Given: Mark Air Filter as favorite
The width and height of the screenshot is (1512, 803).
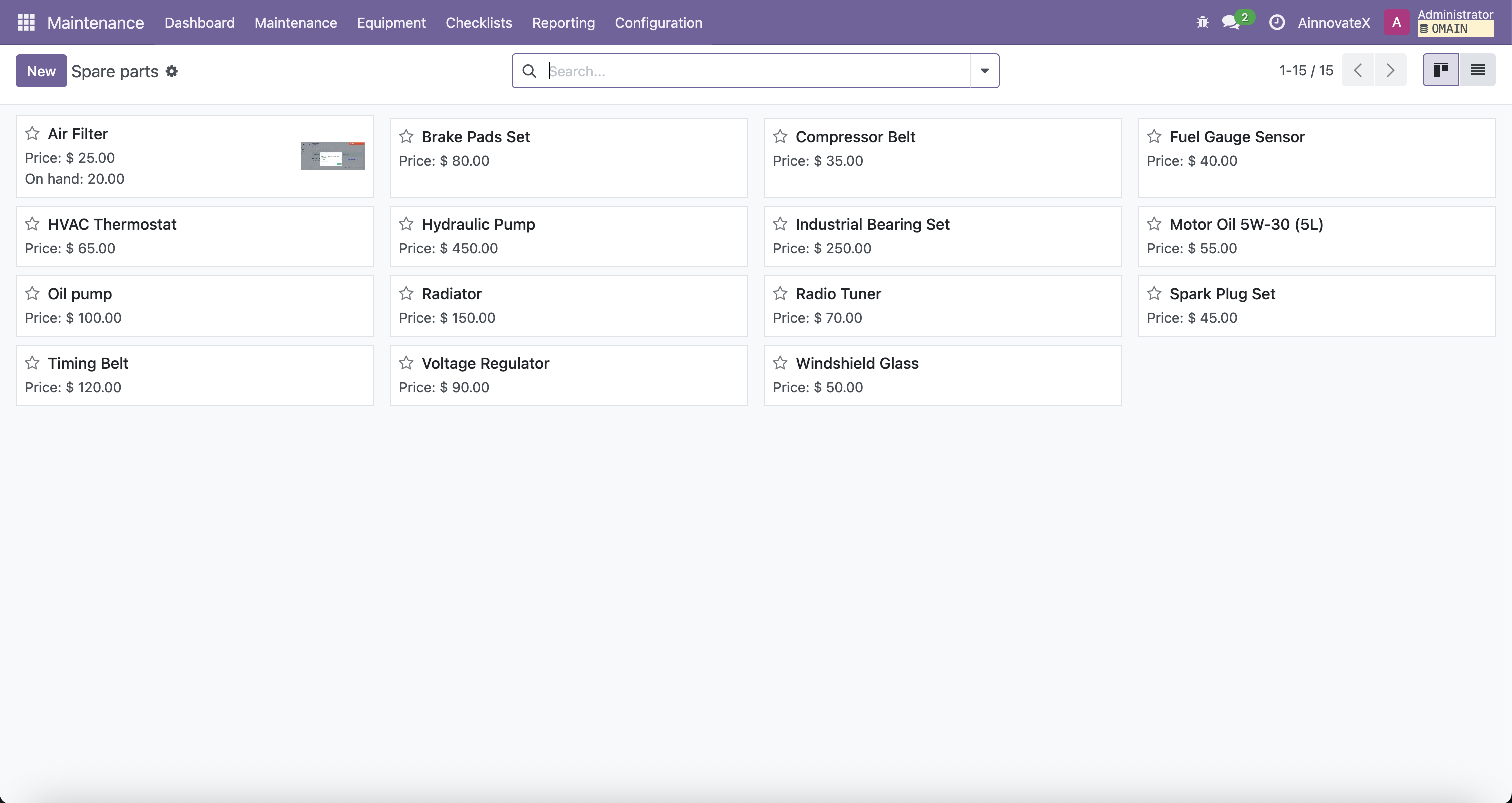Looking at the screenshot, I should (x=32, y=134).
